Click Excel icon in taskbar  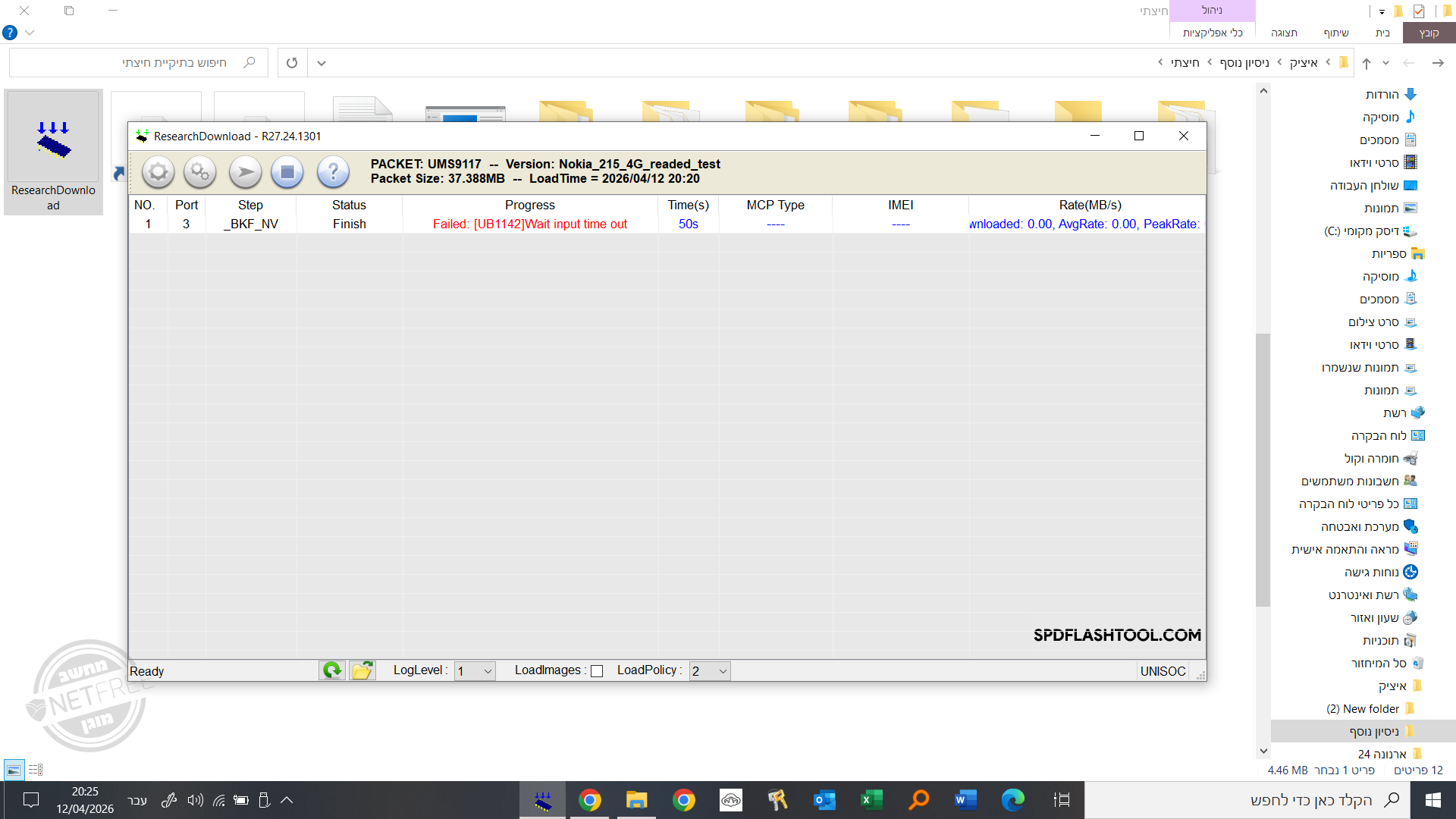click(871, 800)
